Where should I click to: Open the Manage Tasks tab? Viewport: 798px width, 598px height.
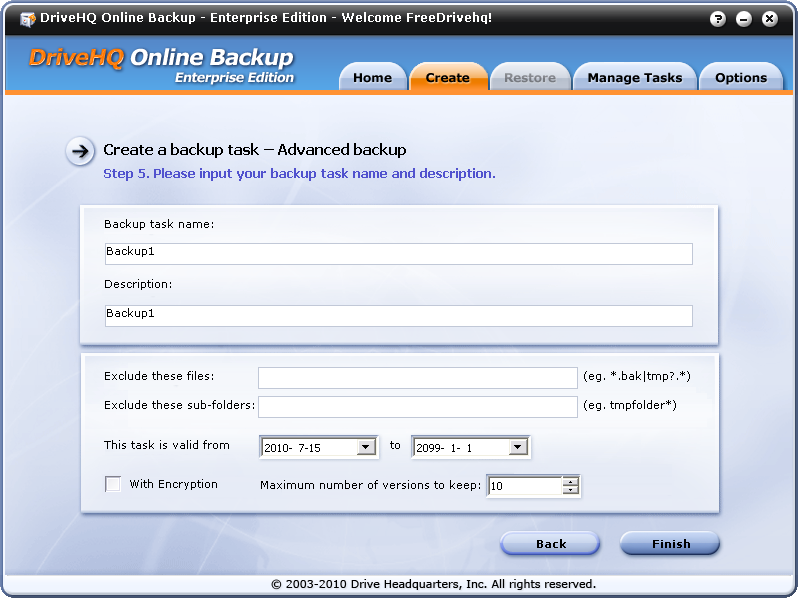[x=634, y=78]
